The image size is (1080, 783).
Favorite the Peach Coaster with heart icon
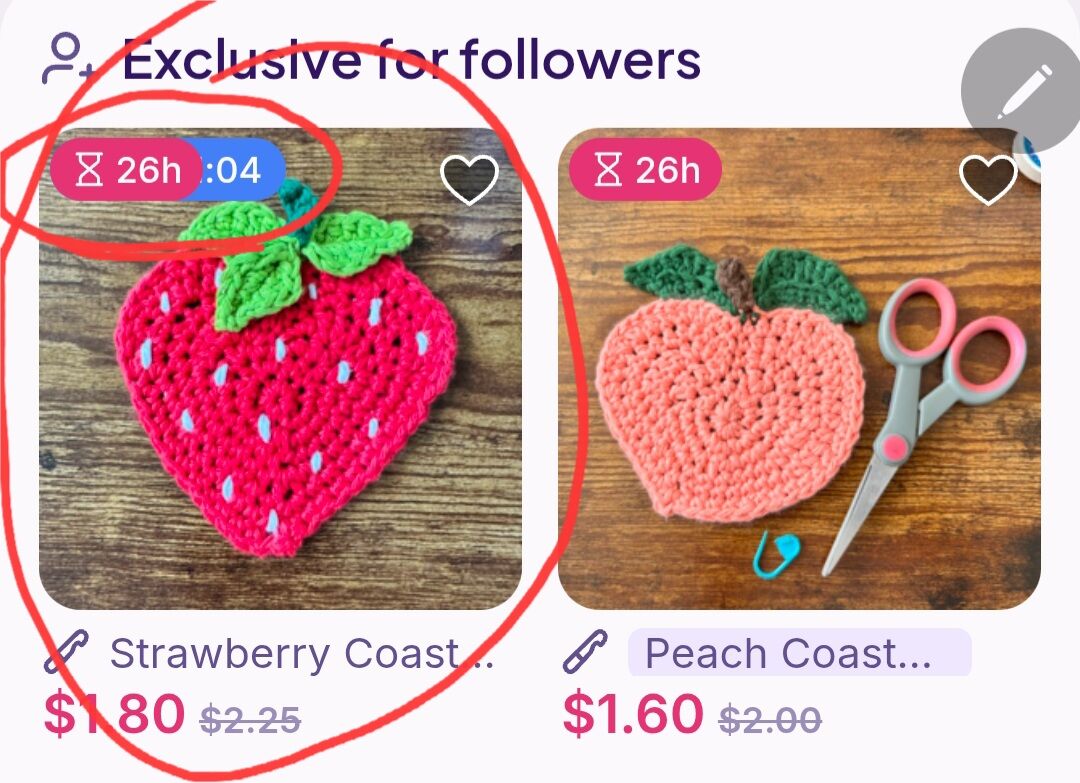tap(988, 180)
